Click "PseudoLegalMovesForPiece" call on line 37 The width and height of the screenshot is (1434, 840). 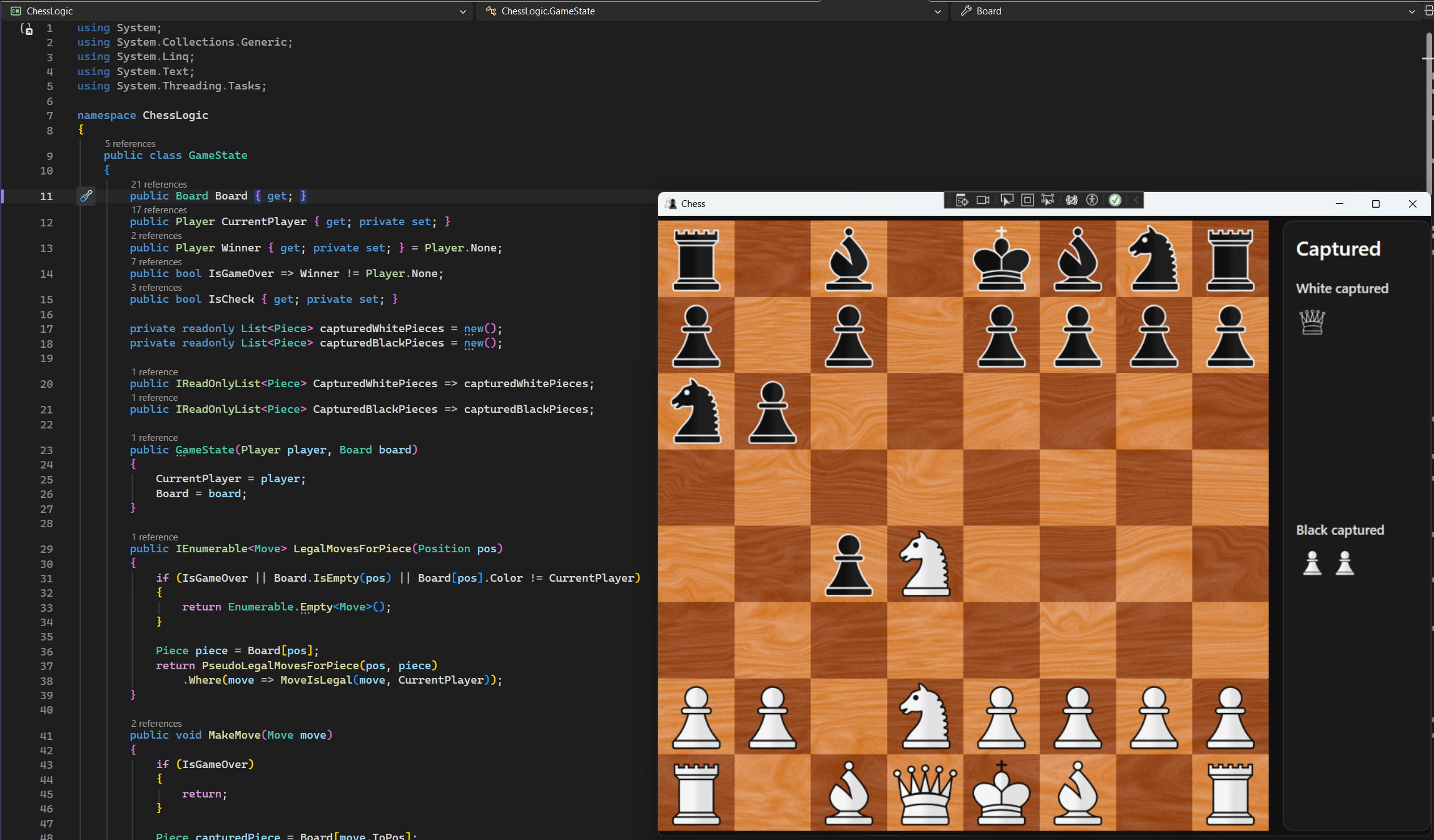280,665
